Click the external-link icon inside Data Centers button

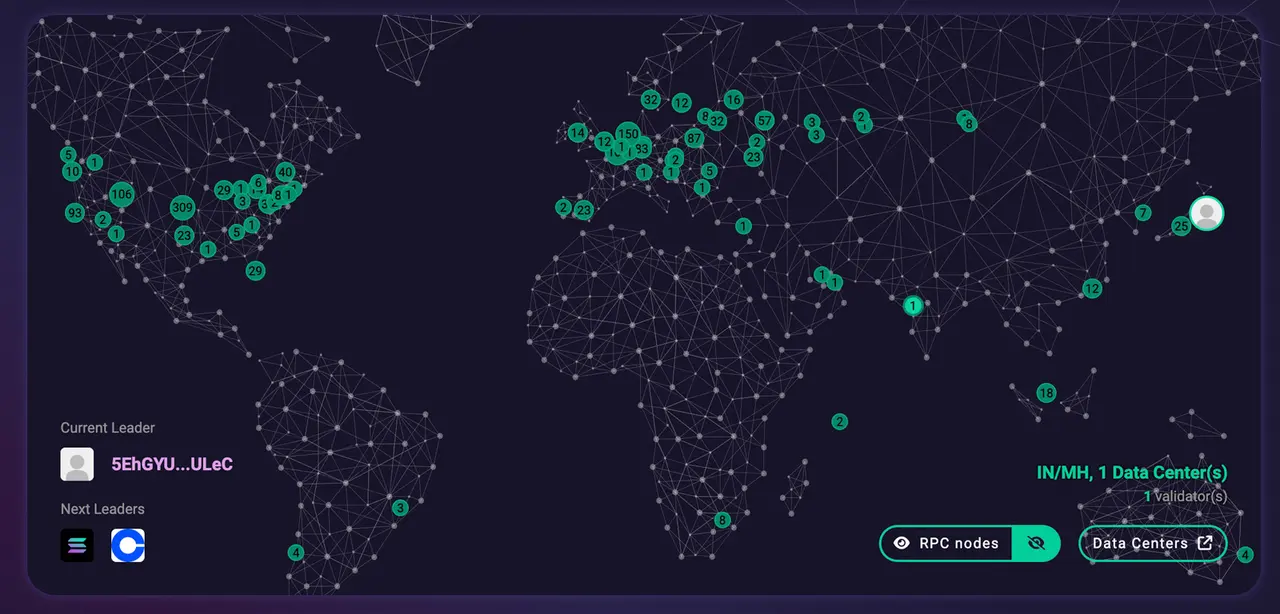pyautogui.click(x=1207, y=543)
